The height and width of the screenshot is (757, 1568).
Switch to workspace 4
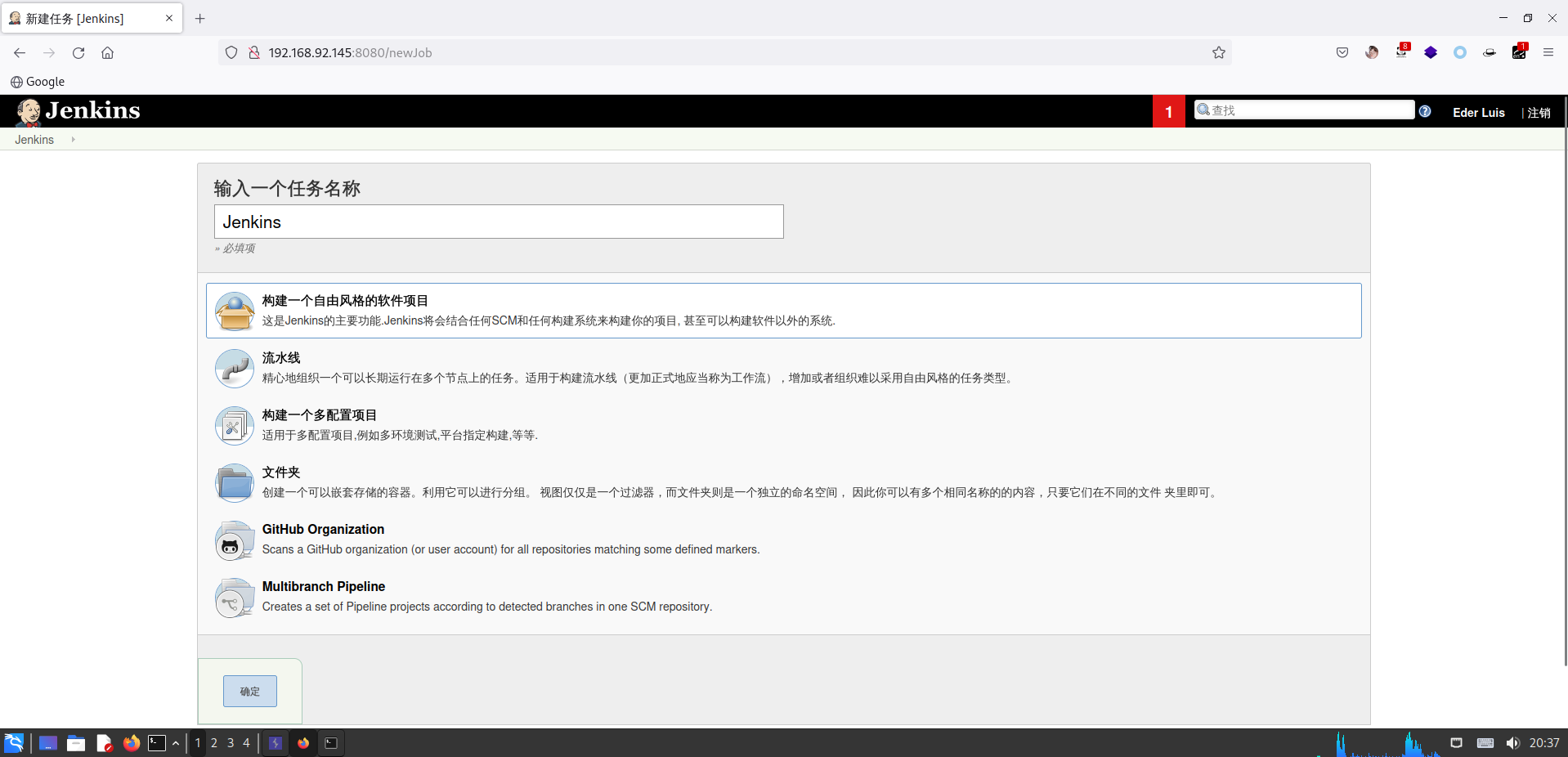(x=246, y=743)
